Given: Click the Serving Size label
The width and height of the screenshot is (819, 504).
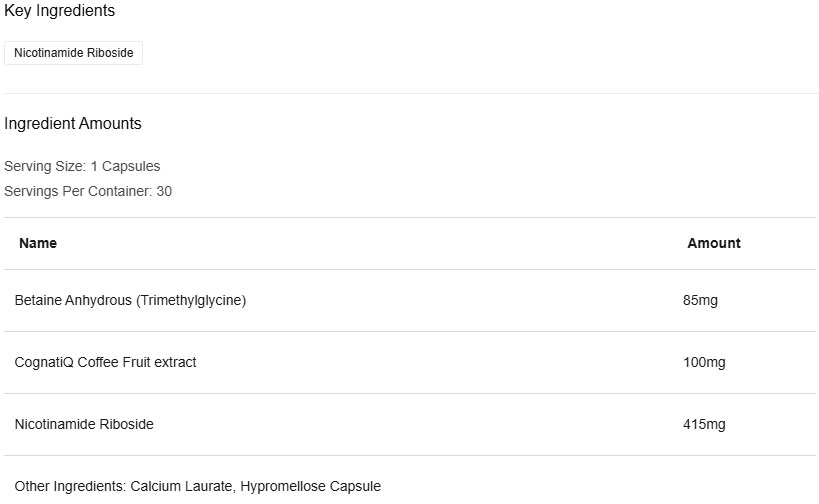Looking at the screenshot, I should tap(44, 166).
